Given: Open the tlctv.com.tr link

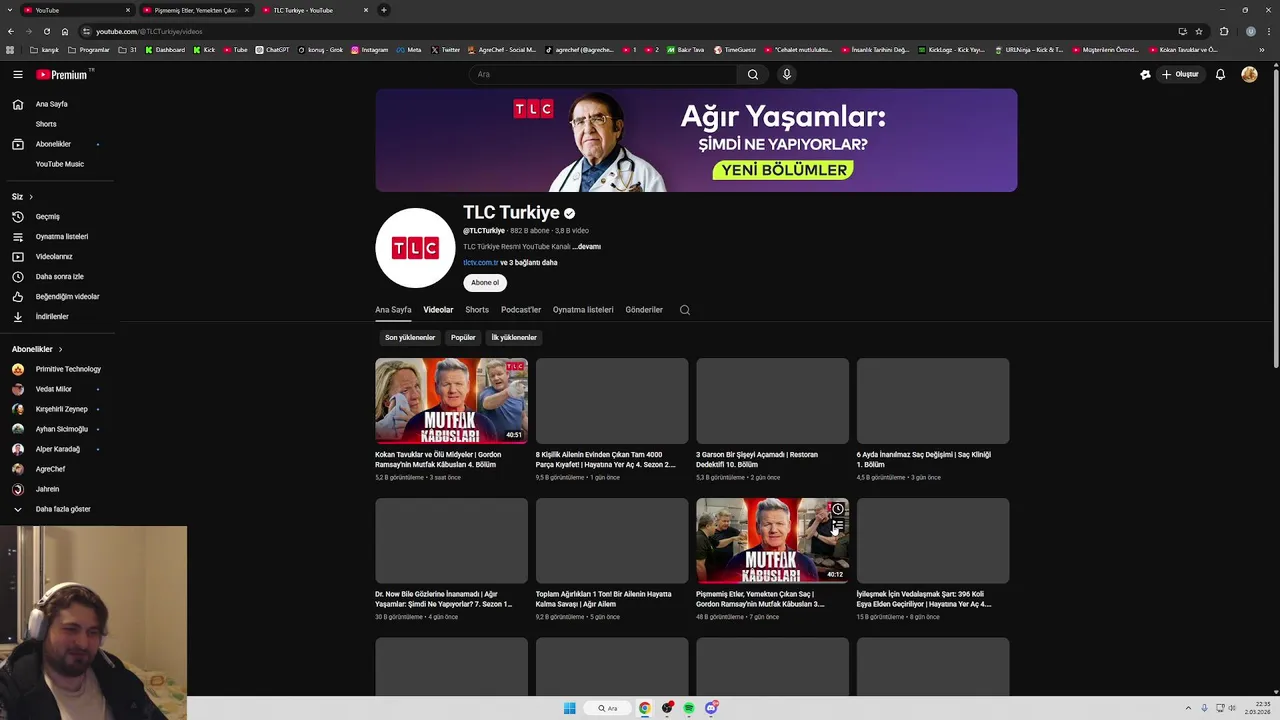Looking at the screenshot, I should click(x=480, y=263).
